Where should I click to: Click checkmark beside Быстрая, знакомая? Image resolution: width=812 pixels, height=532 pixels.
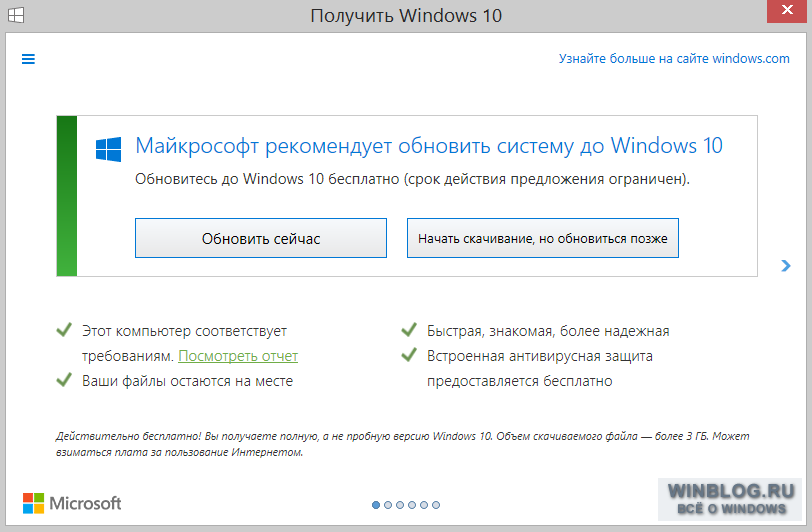pyautogui.click(x=409, y=329)
